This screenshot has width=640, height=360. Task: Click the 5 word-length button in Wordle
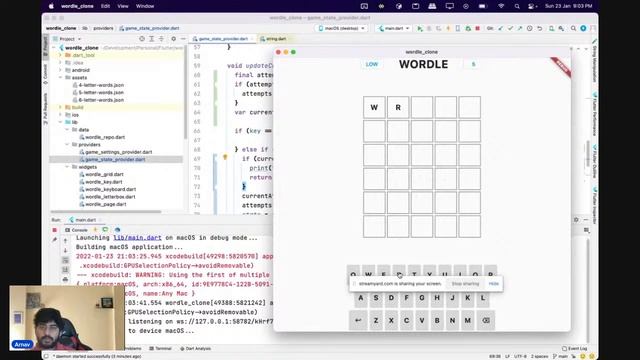click(x=473, y=64)
